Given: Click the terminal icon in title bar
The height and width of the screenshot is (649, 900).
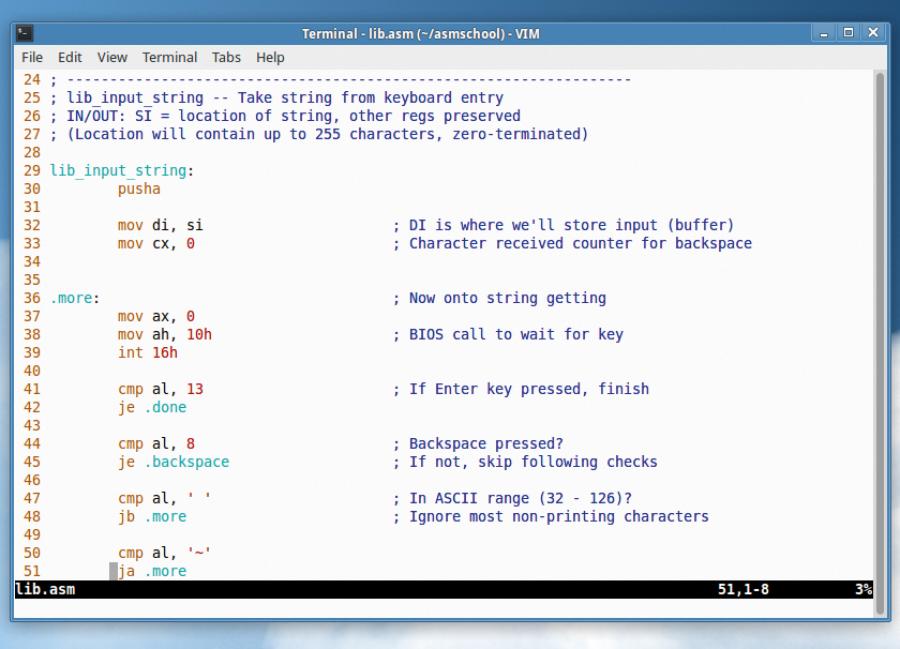Looking at the screenshot, I should click(25, 33).
